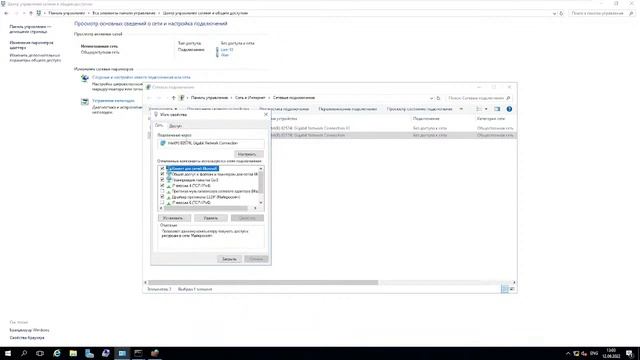Go up one level in Network Connections window
This screenshot has width=640, height=360.
[173, 98]
